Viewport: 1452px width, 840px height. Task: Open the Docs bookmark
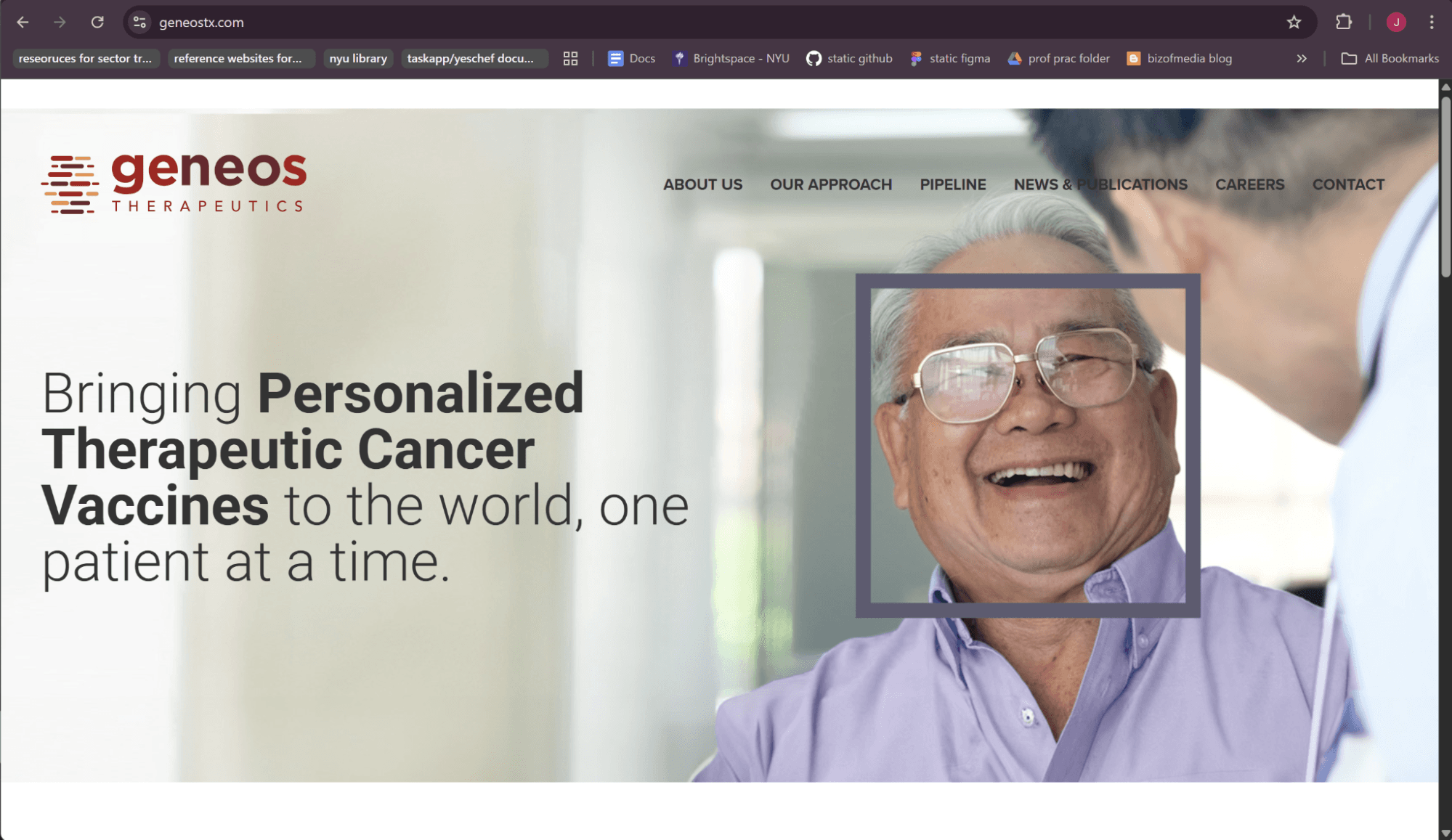tap(631, 59)
